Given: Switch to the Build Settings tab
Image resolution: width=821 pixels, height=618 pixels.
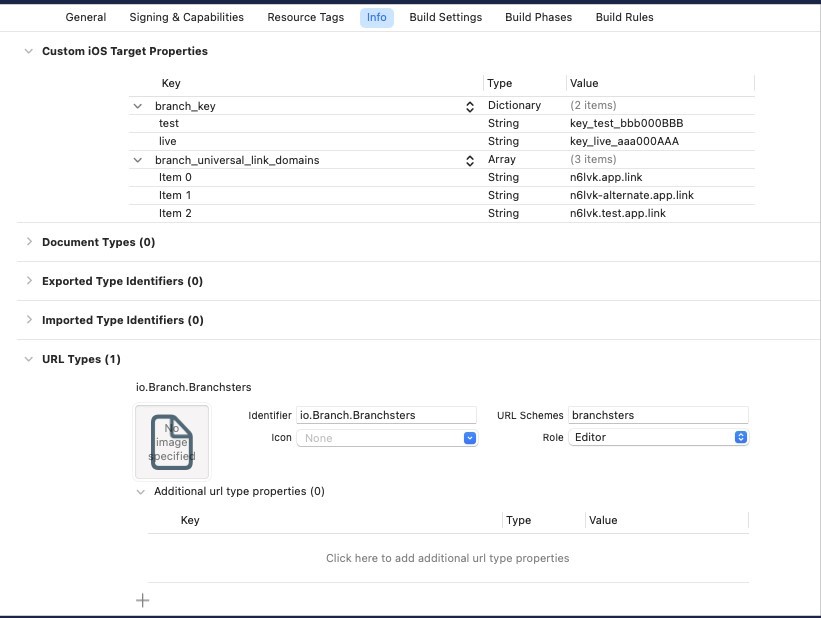Looking at the screenshot, I should pyautogui.click(x=445, y=17).
